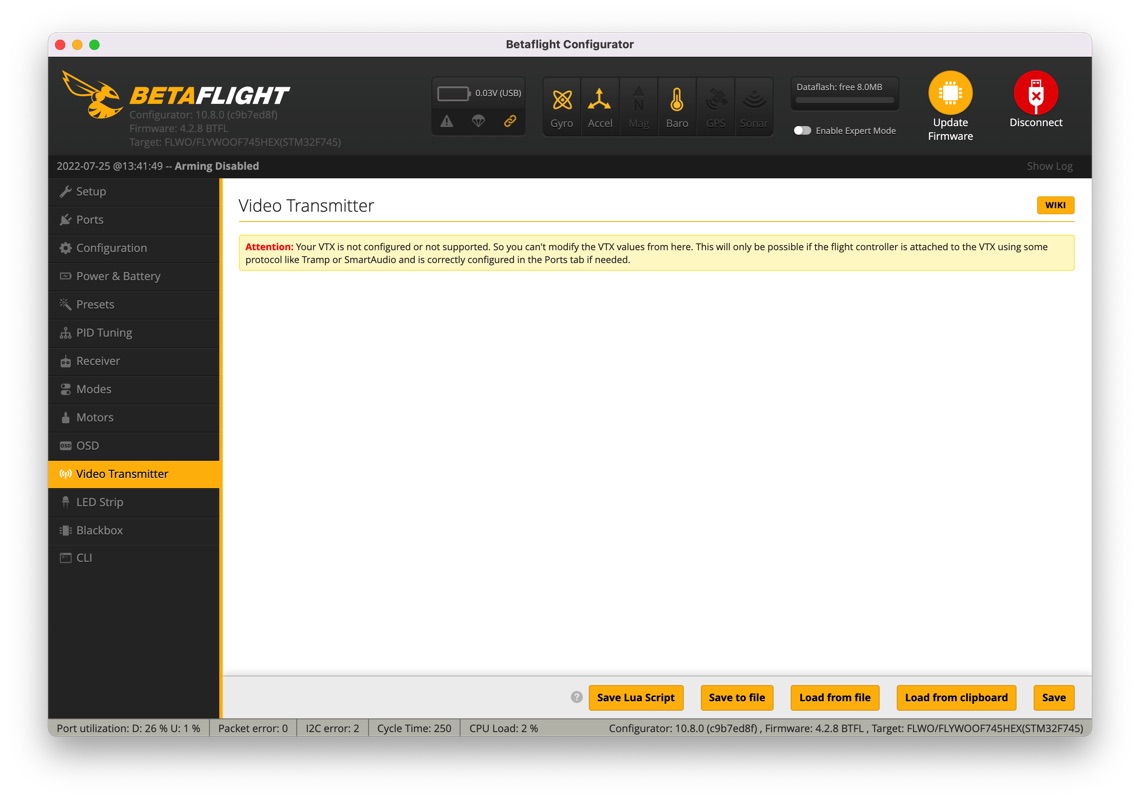Open the Setup tab
1140x800 pixels.
pyautogui.click(x=134, y=191)
